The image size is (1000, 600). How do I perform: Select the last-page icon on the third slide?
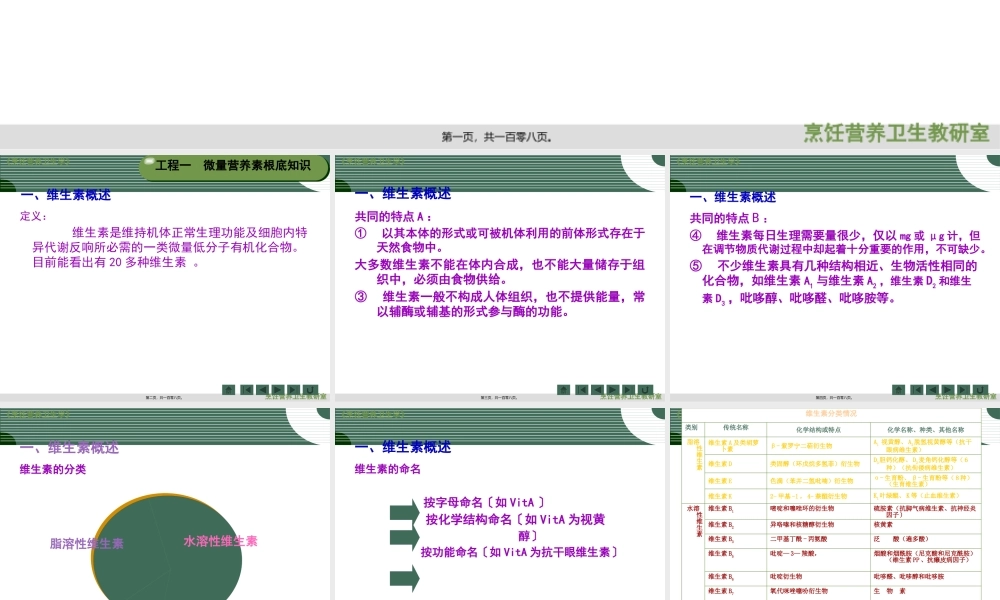pyautogui.click(x=961, y=389)
